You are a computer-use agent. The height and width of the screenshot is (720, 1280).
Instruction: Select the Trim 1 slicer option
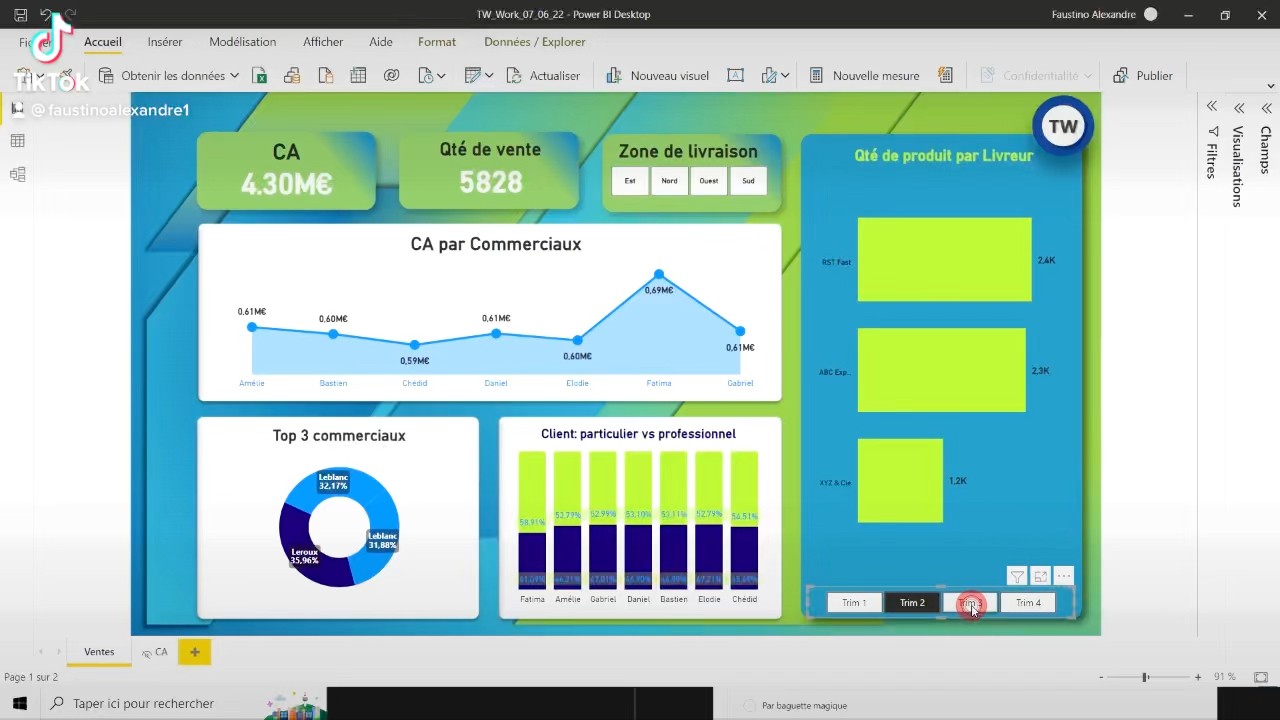point(853,603)
